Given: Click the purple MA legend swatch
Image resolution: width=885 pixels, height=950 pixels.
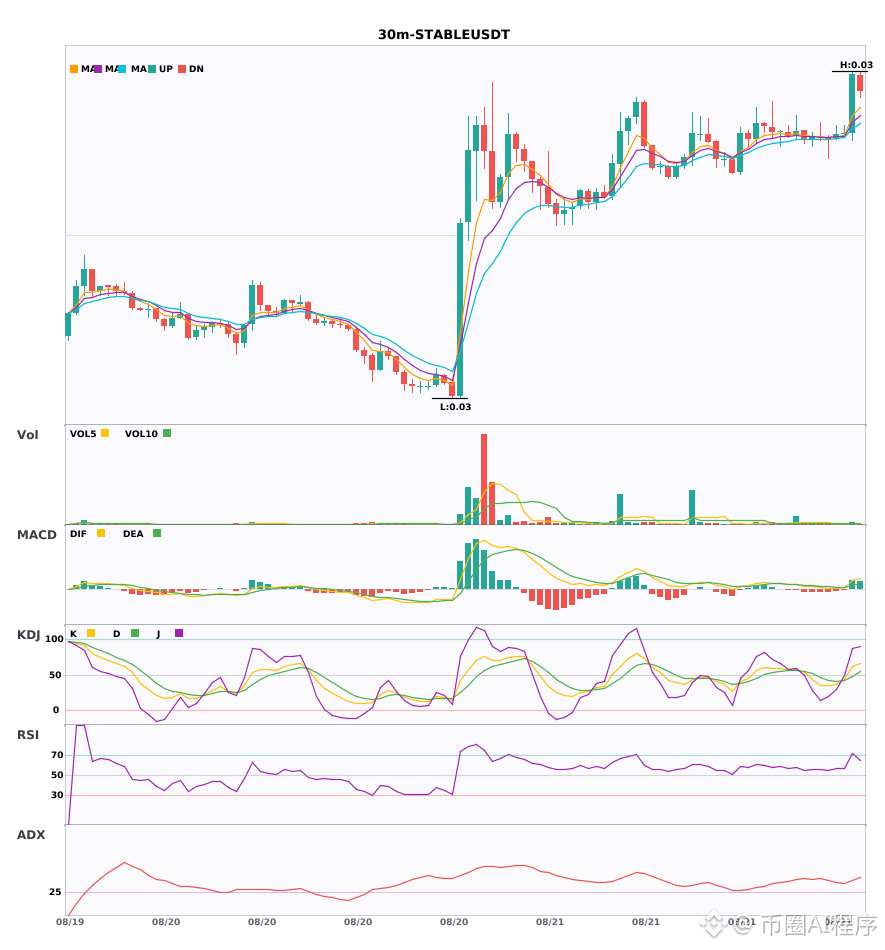Looking at the screenshot, I should point(98,69).
